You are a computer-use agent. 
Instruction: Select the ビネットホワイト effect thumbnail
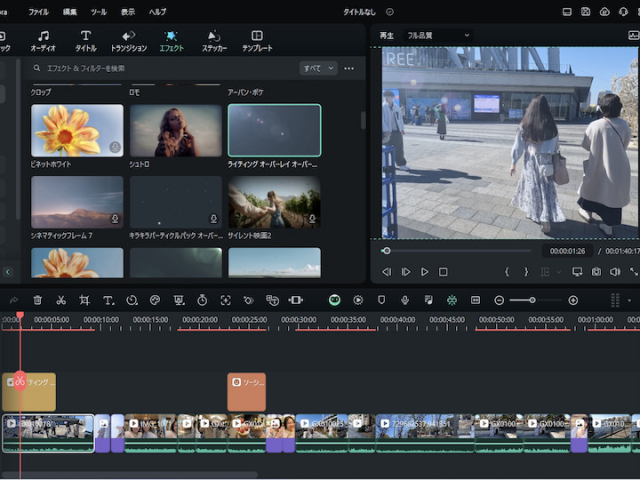click(x=77, y=131)
